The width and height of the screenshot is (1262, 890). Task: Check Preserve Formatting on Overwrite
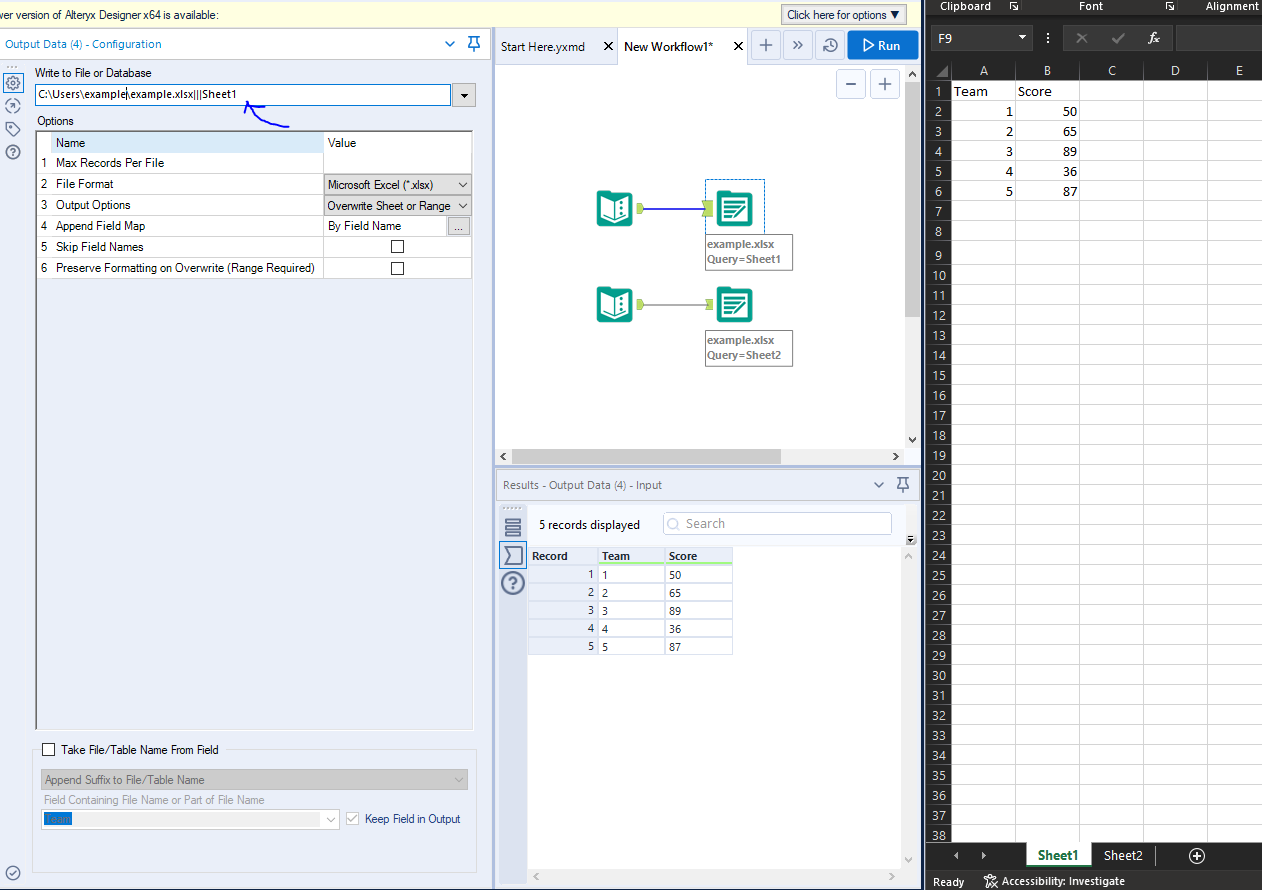[x=397, y=267]
